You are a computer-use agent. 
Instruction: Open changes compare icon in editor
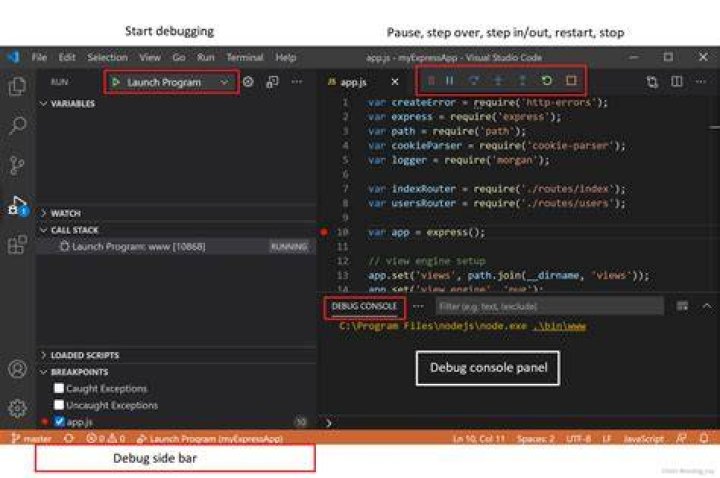(x=652, y=82)
